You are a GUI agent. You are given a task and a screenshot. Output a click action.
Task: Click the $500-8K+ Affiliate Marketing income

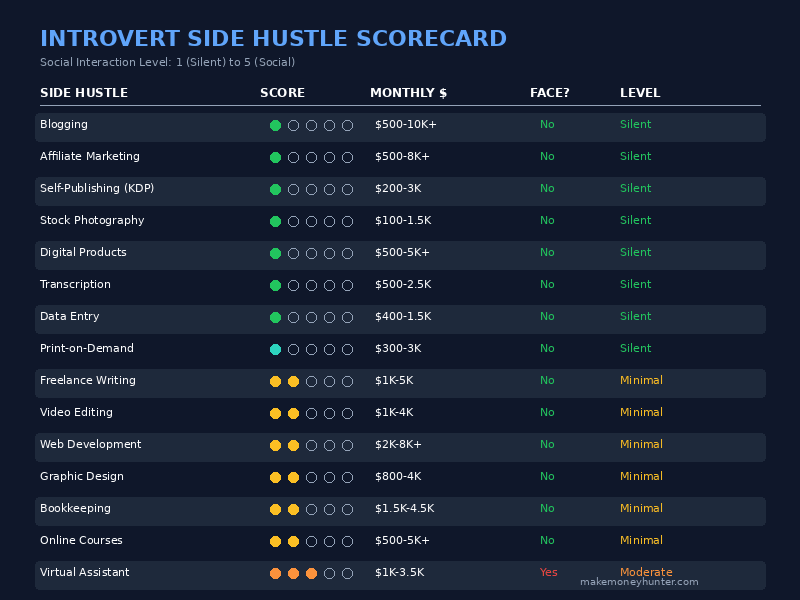point(402,157)
